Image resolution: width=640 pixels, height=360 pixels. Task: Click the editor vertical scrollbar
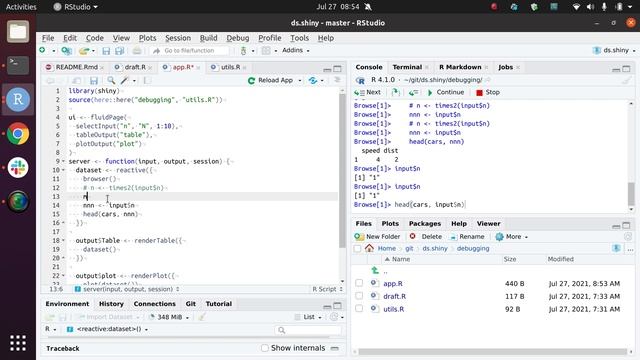(x=342, y=171)
